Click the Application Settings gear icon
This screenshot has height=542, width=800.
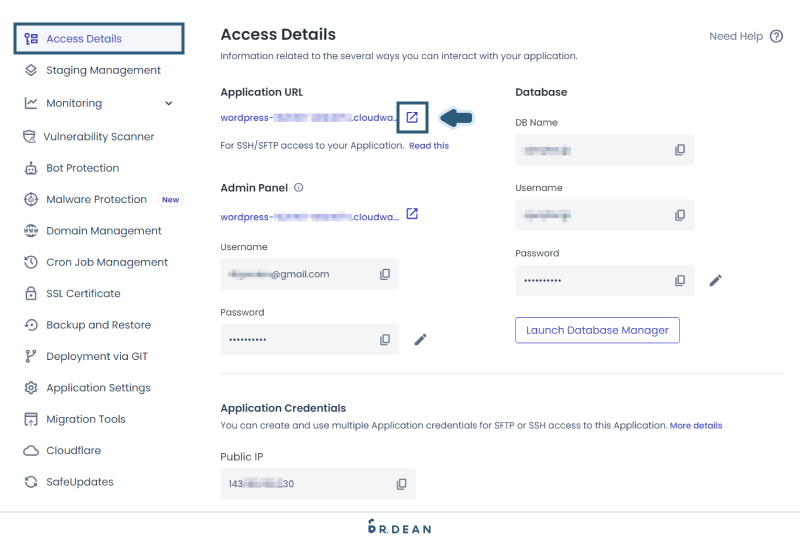(x=31, y=388)
